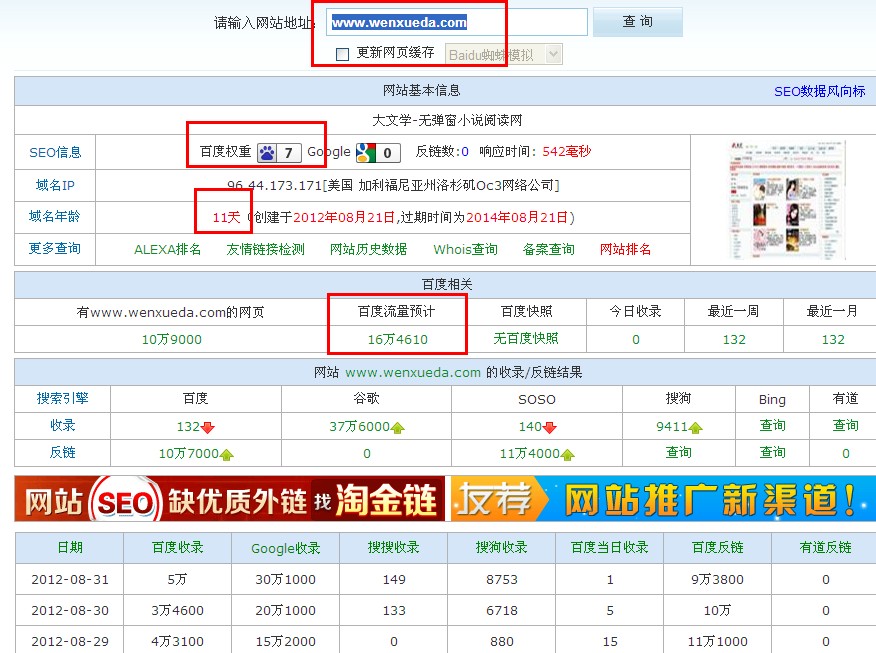Click the 今日收录 value 0
The height and width of the screenshot is (653, 876).
636,340
